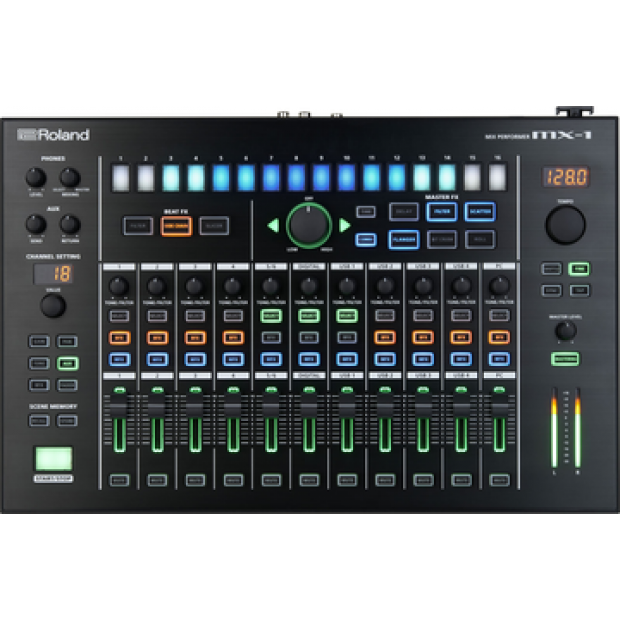The image size is (620, 620).
Task: Tap step pad 10 in top row
Action: pyautogui.click(x=347, y=178)
